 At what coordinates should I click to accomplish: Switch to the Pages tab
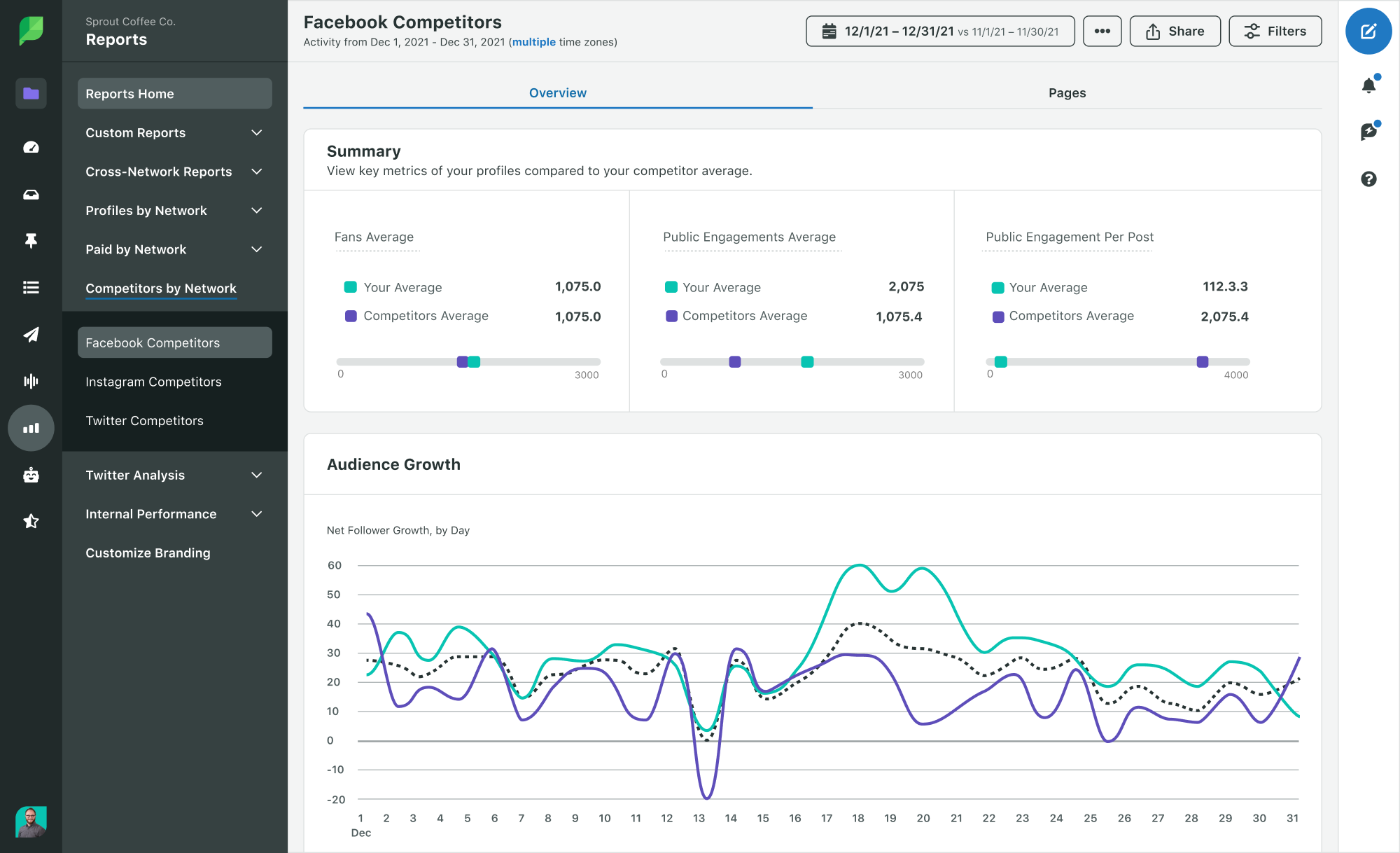click(1066, 92)
